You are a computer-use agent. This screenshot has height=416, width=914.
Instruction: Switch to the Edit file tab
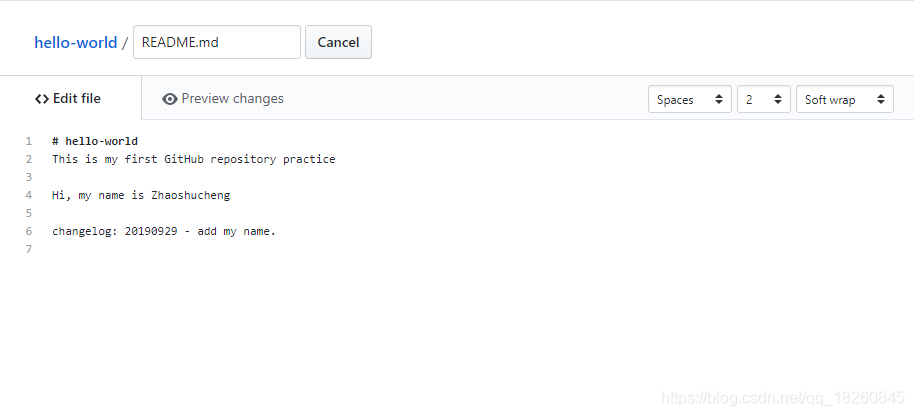pos(71,98)
